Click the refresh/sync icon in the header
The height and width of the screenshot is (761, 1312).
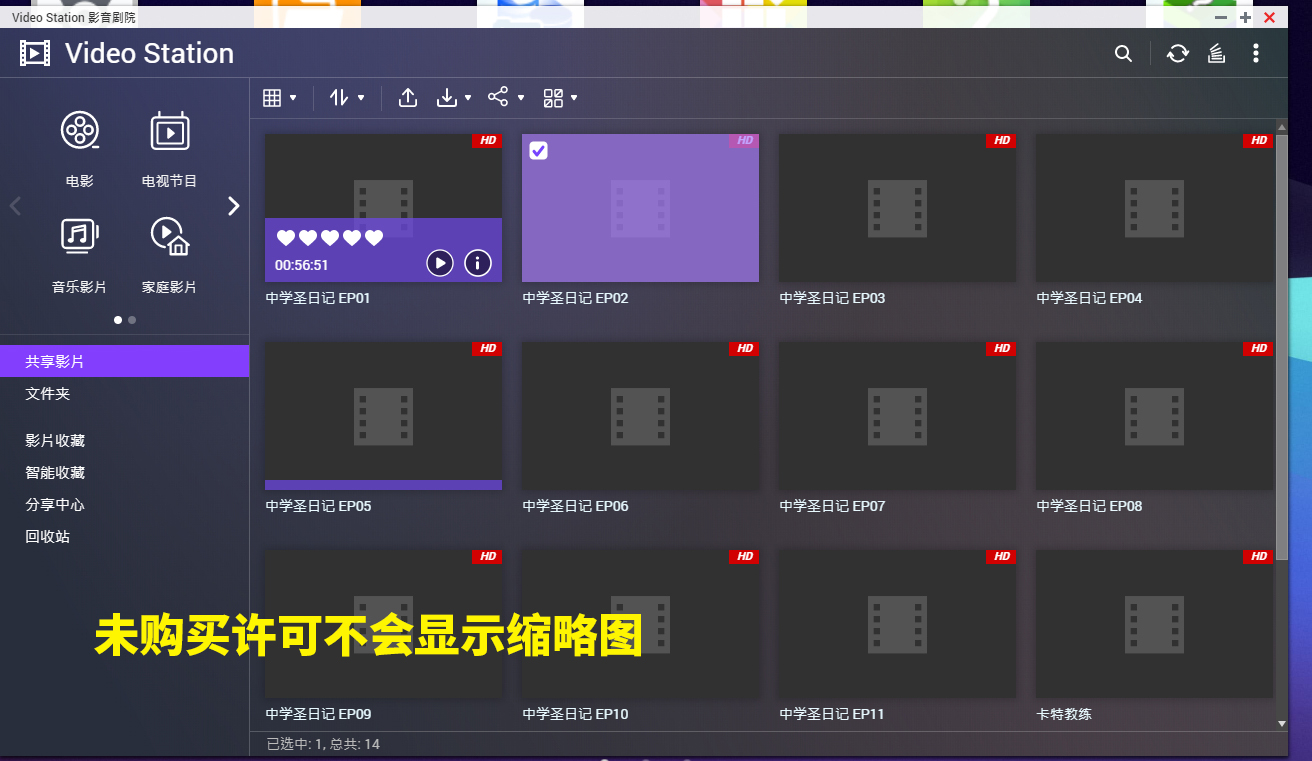pos(1177,53)
